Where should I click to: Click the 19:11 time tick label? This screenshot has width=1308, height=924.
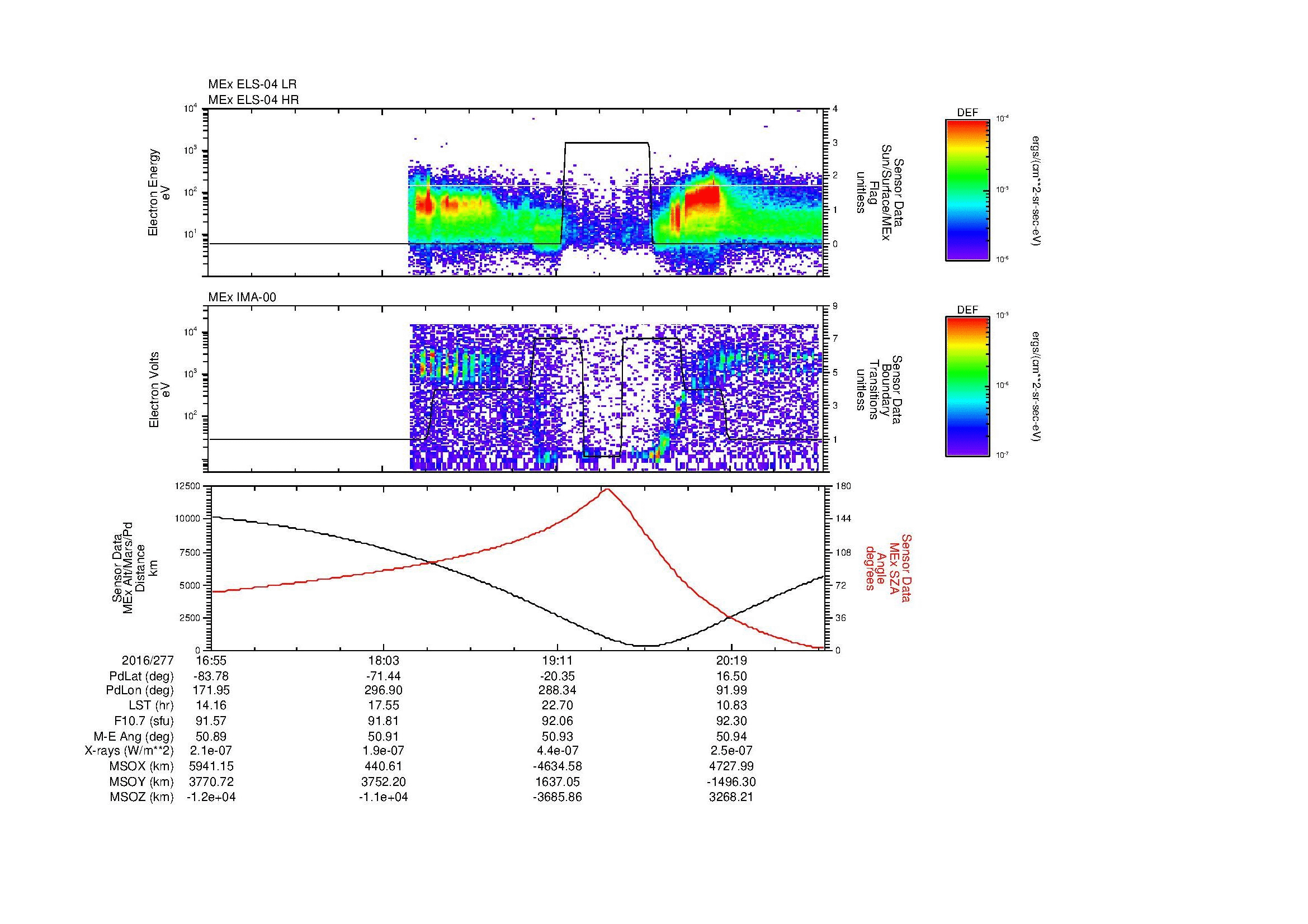pyautogui.click(x=557, y=661)
